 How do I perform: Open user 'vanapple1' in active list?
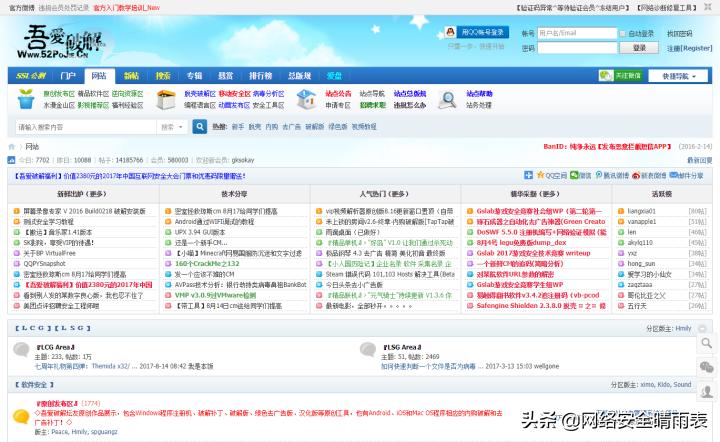coord(642,222)
